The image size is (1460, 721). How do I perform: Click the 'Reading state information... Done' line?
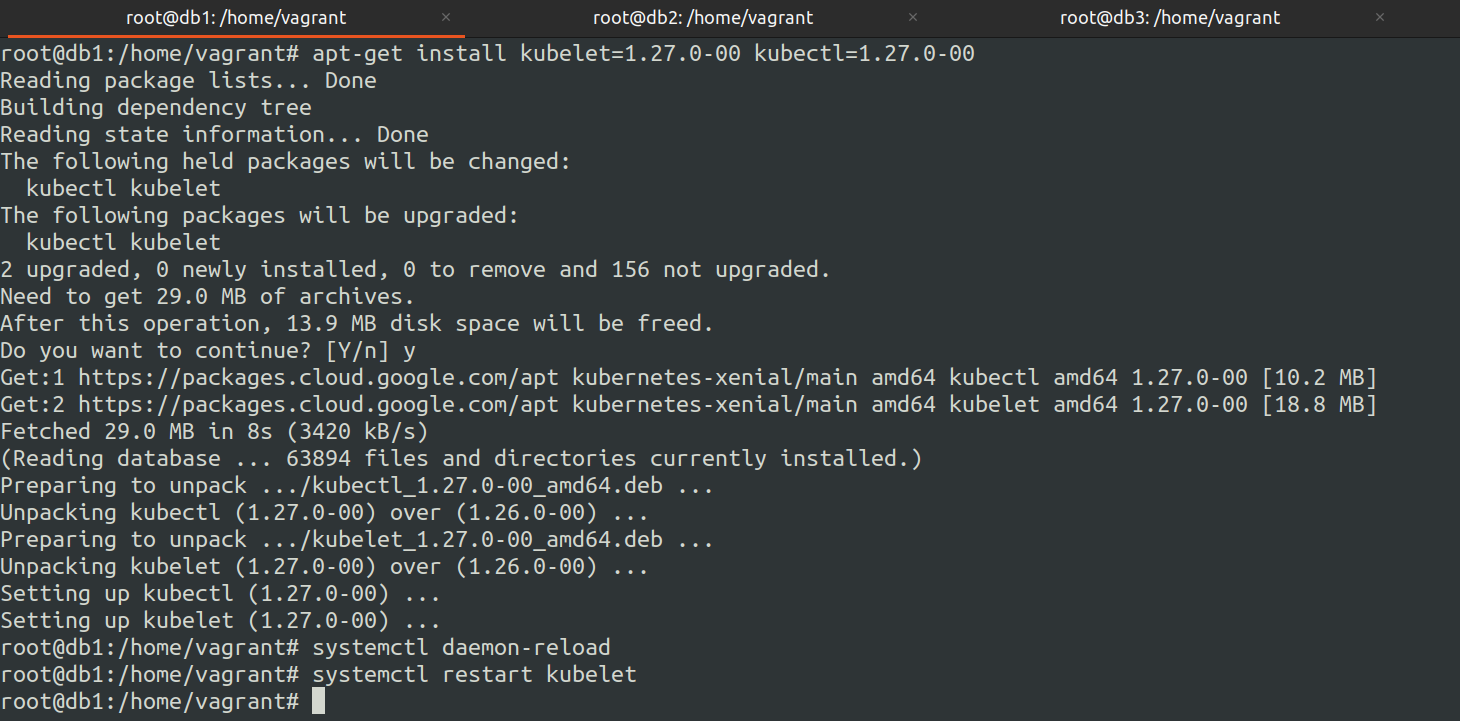coord(214,135)
